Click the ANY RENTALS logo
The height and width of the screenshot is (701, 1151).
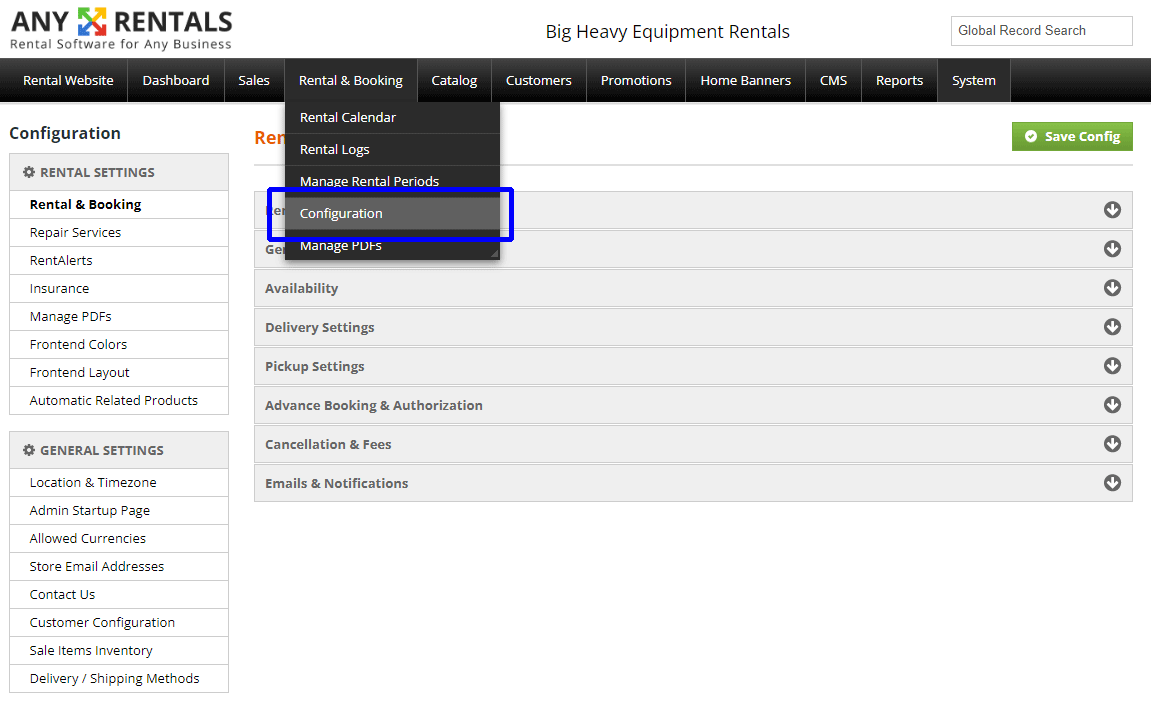click(x=118, y=29)
